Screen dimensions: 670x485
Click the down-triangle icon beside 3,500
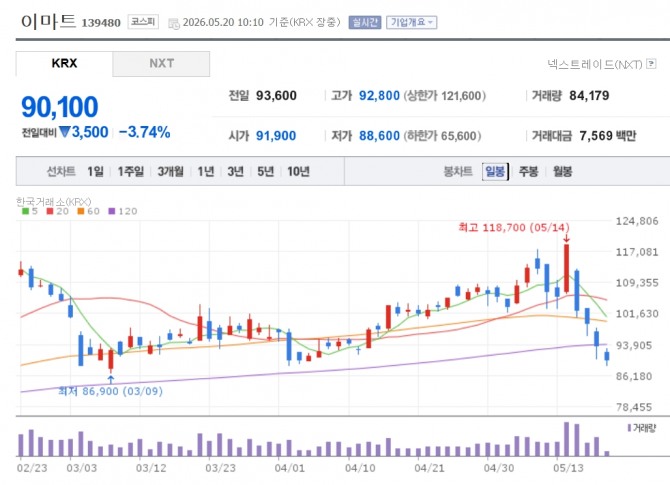click(x=65, y=132)
